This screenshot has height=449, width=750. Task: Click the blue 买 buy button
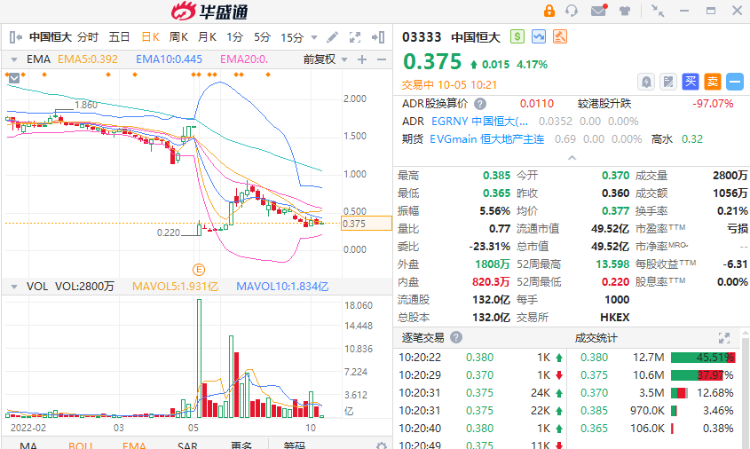tap(690, 82)
